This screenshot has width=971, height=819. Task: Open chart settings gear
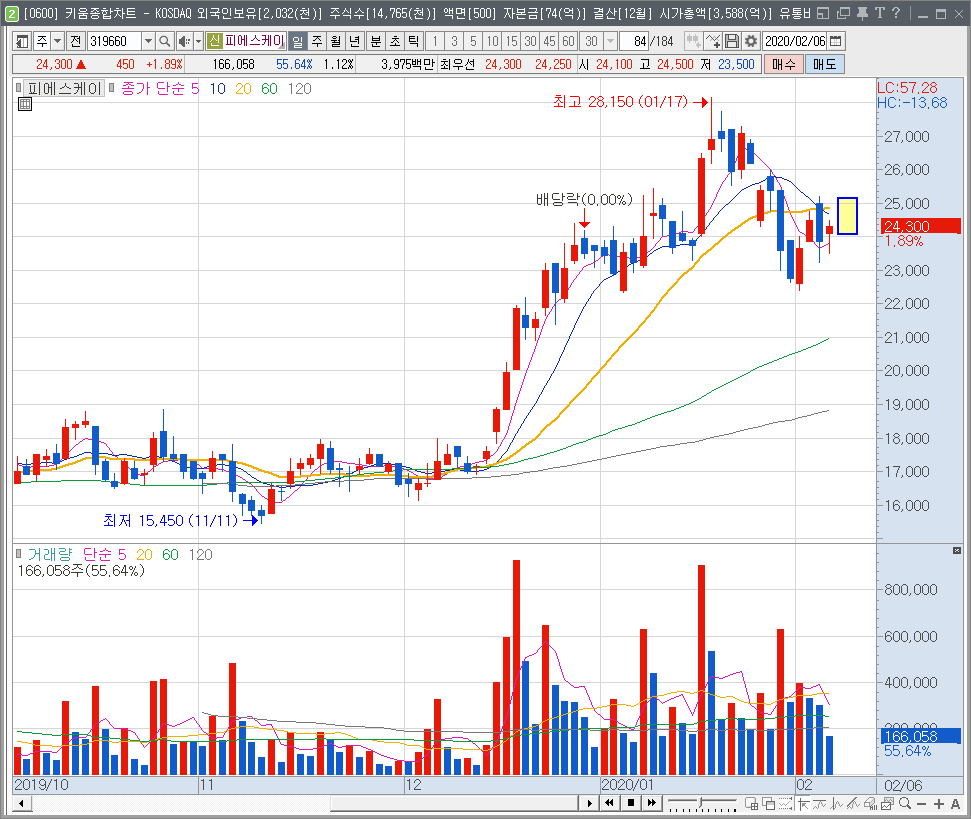pos(751,41)
